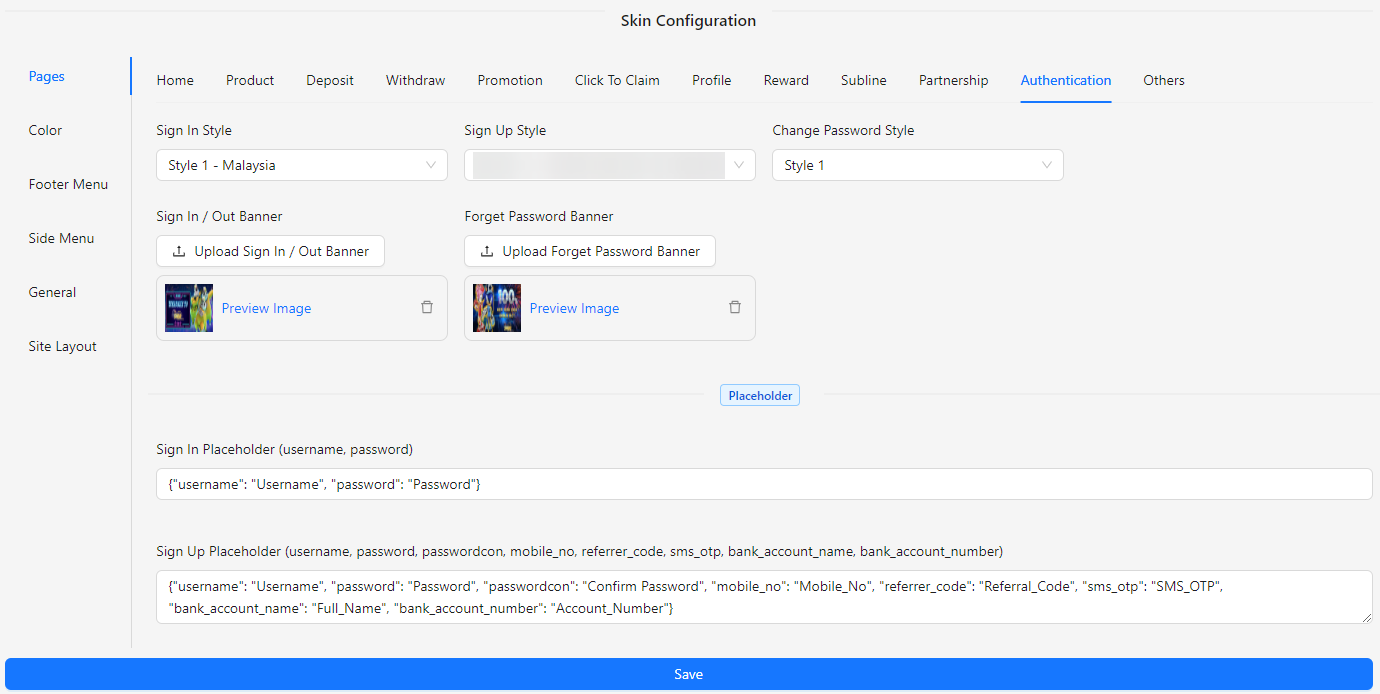Save the skin configuration
1380x694 pixels.
pos(688,673)
